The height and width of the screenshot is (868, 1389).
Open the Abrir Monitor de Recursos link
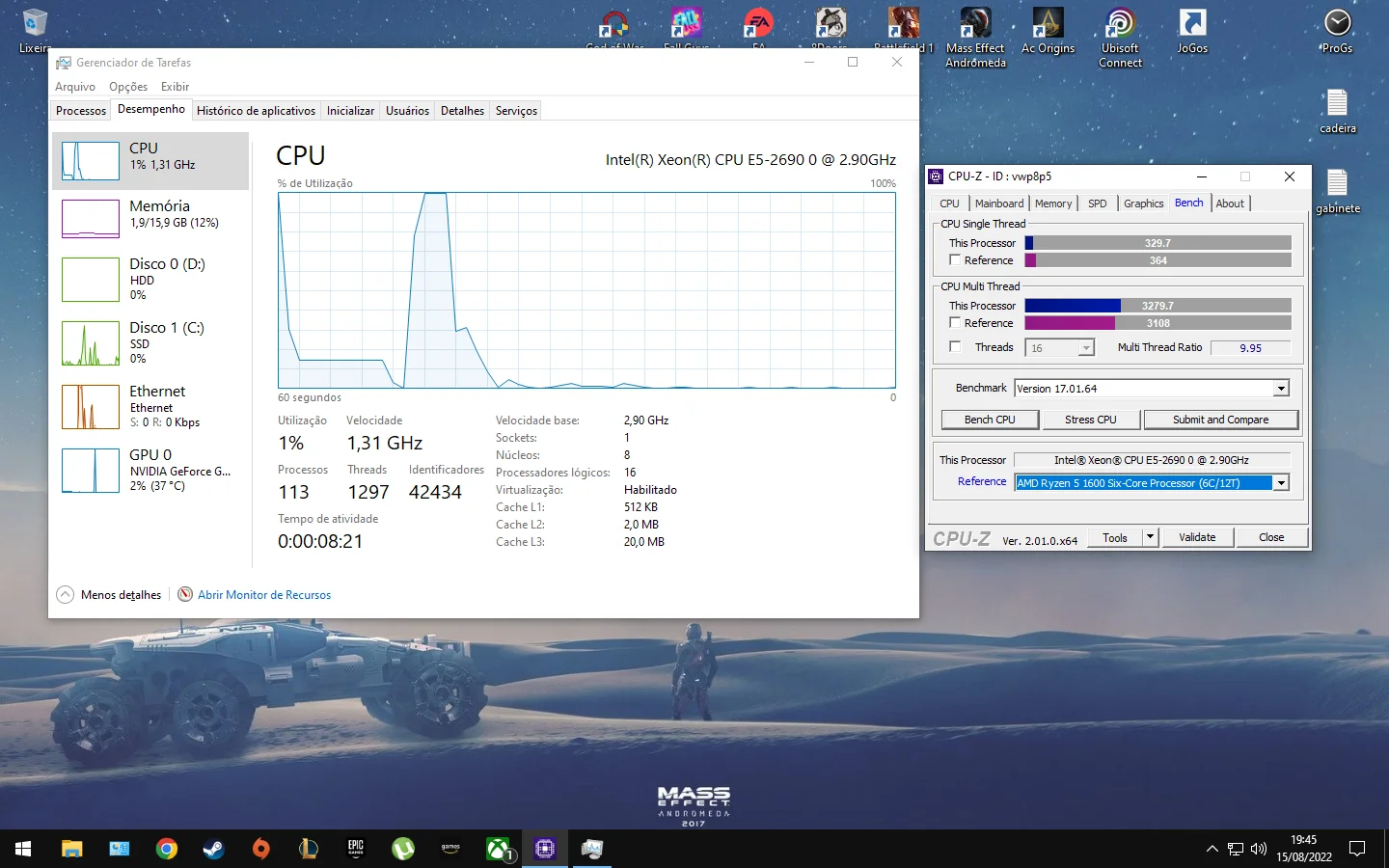(264, 595)
